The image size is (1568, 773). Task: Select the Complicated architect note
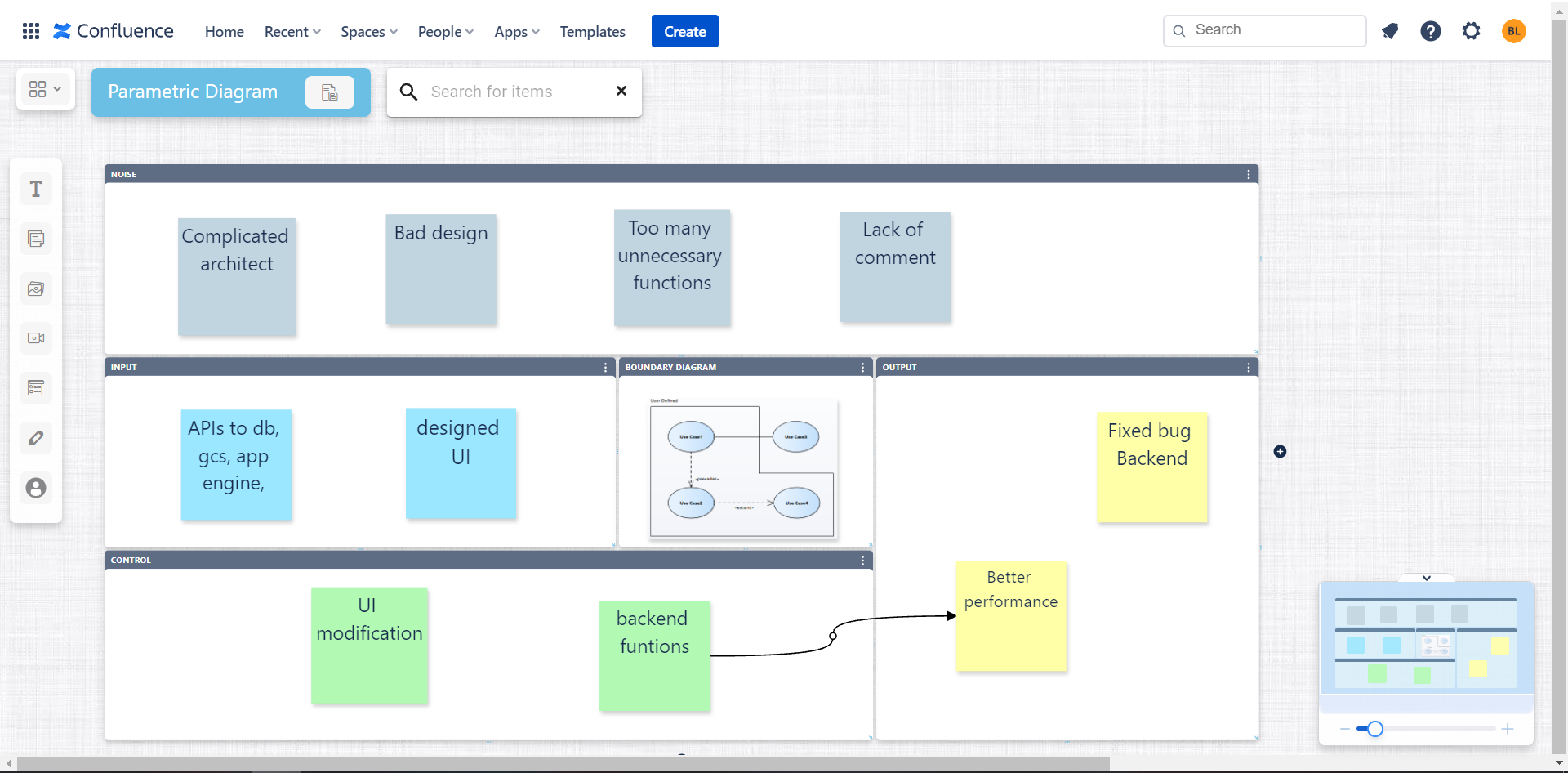pyautogui.click(x=237, y=276)
